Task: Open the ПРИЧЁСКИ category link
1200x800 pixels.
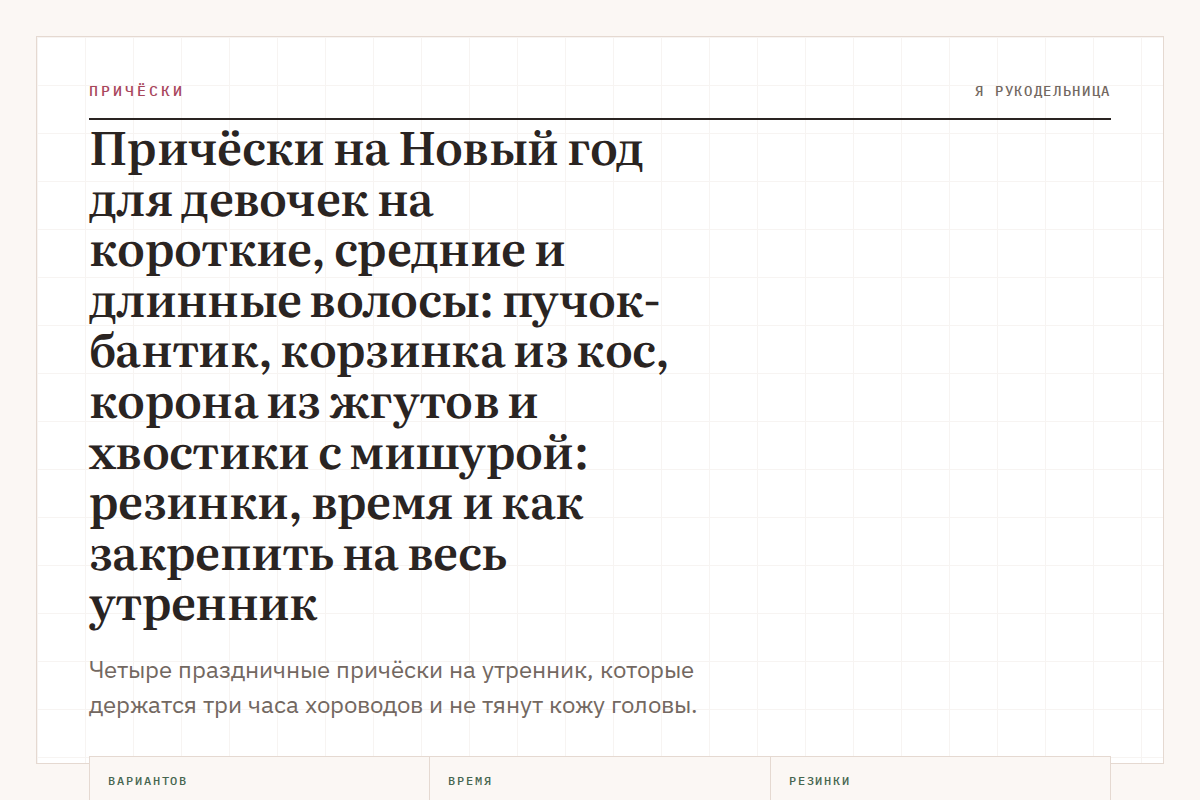Action: pyautogui.click(x=136, y=91)
